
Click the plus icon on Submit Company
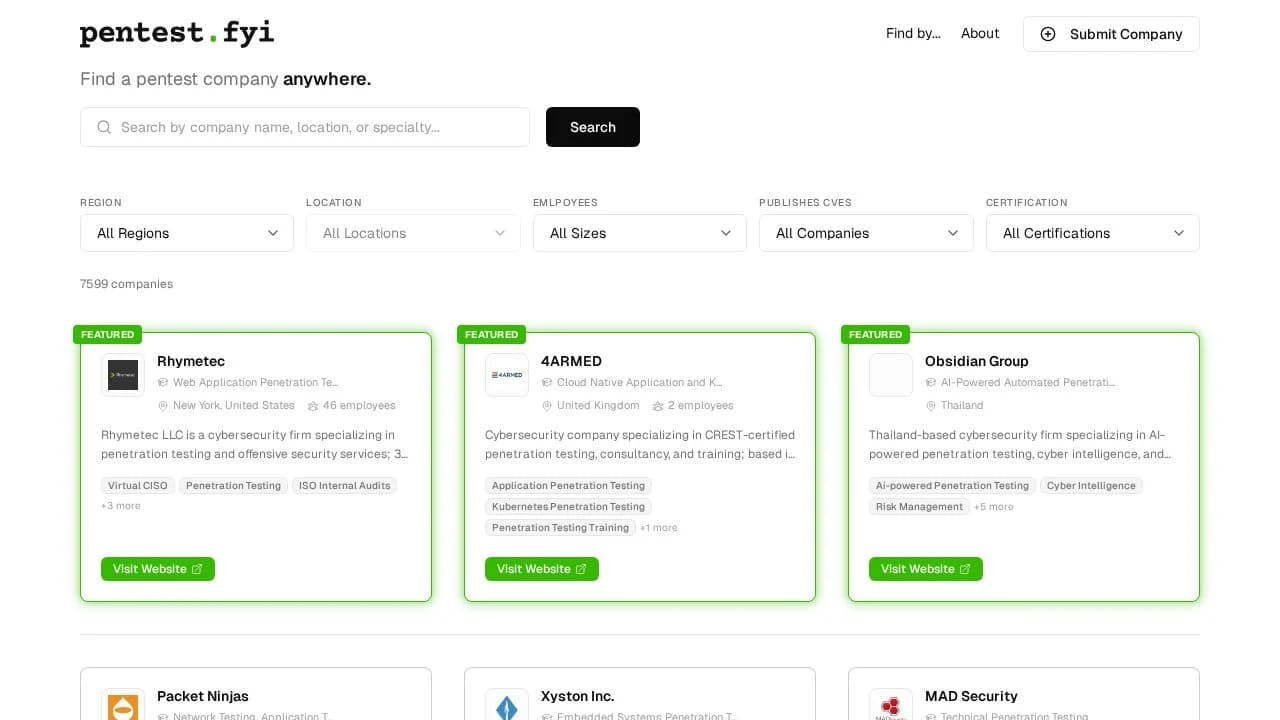pyautogui.click(x=1047, y=33)
